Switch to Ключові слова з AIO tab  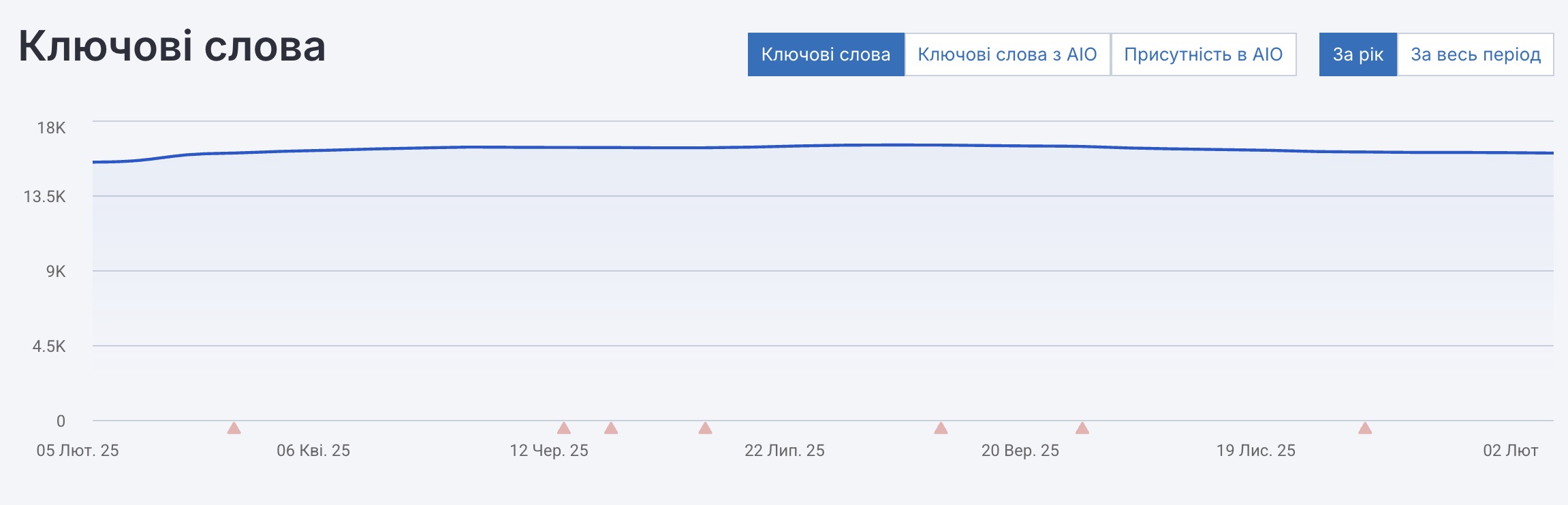[1007, 54]
